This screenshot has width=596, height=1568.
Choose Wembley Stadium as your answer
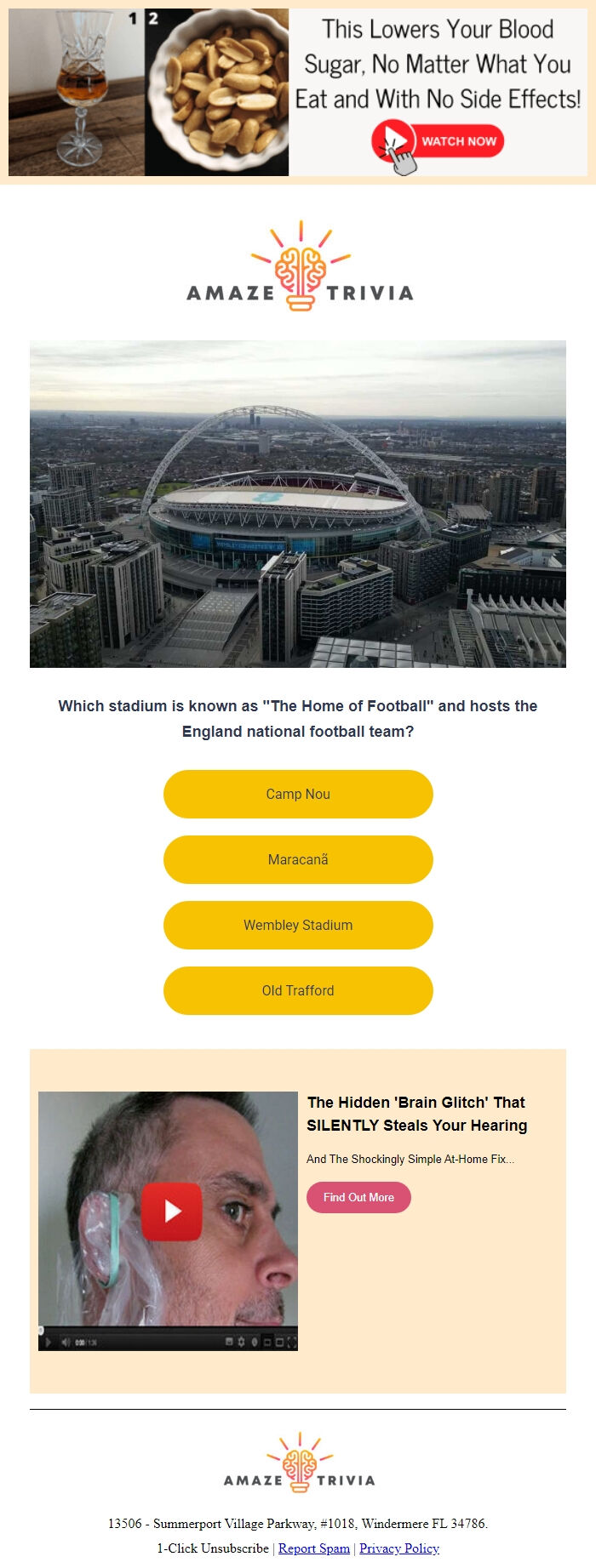pyautogui.click(x=297, y=925)
